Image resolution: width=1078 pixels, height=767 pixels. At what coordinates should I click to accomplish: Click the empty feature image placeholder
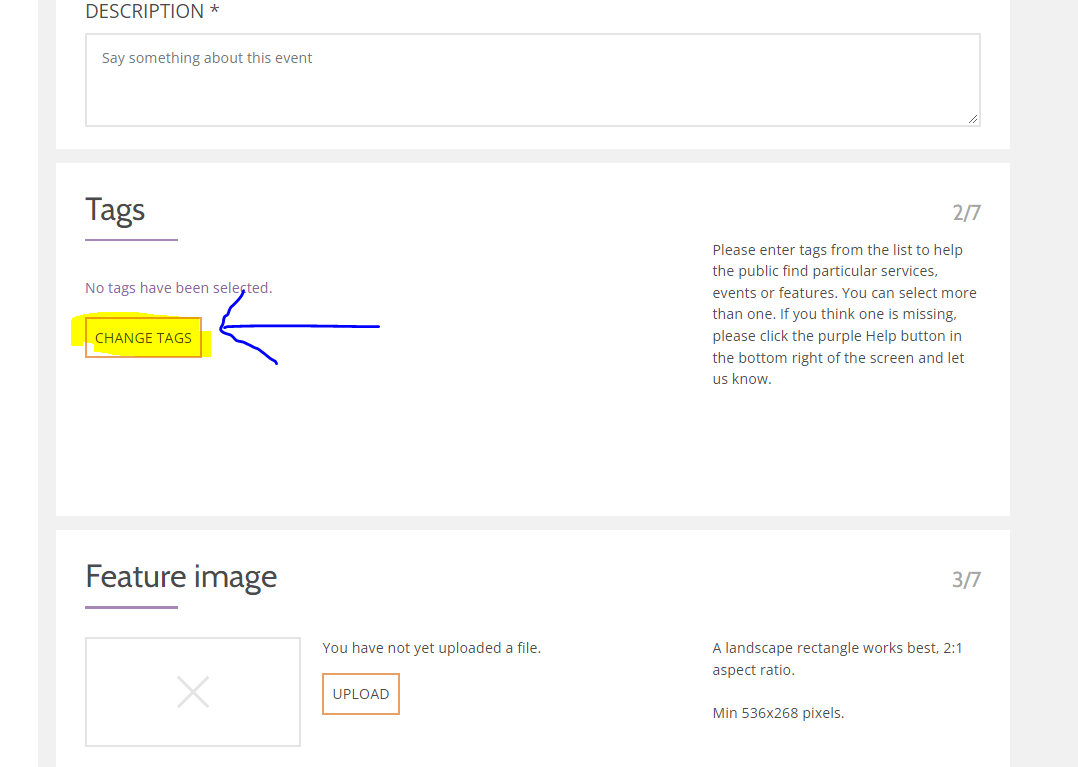pos(192,691)
